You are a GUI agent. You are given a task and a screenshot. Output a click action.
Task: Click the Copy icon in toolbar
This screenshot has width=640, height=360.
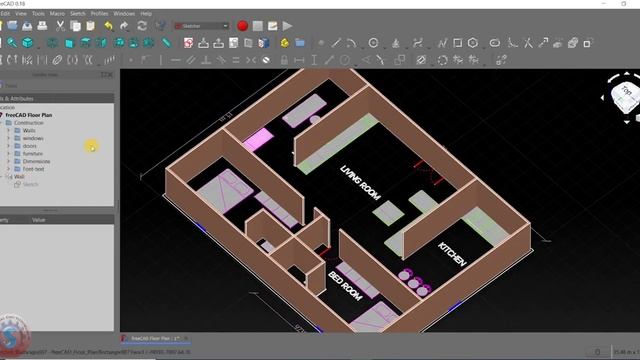[76, 26]
